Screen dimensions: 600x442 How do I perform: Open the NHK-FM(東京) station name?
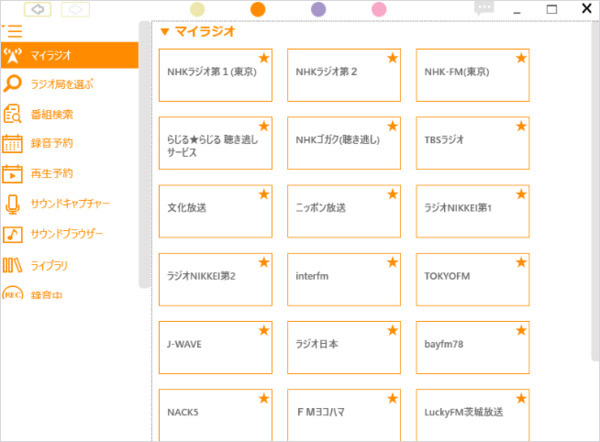point(457,72)
